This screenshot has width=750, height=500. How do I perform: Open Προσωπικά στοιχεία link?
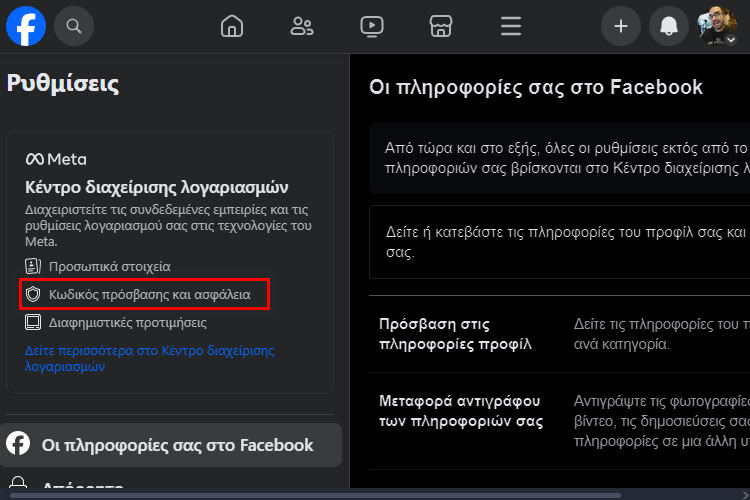(110, 267)
